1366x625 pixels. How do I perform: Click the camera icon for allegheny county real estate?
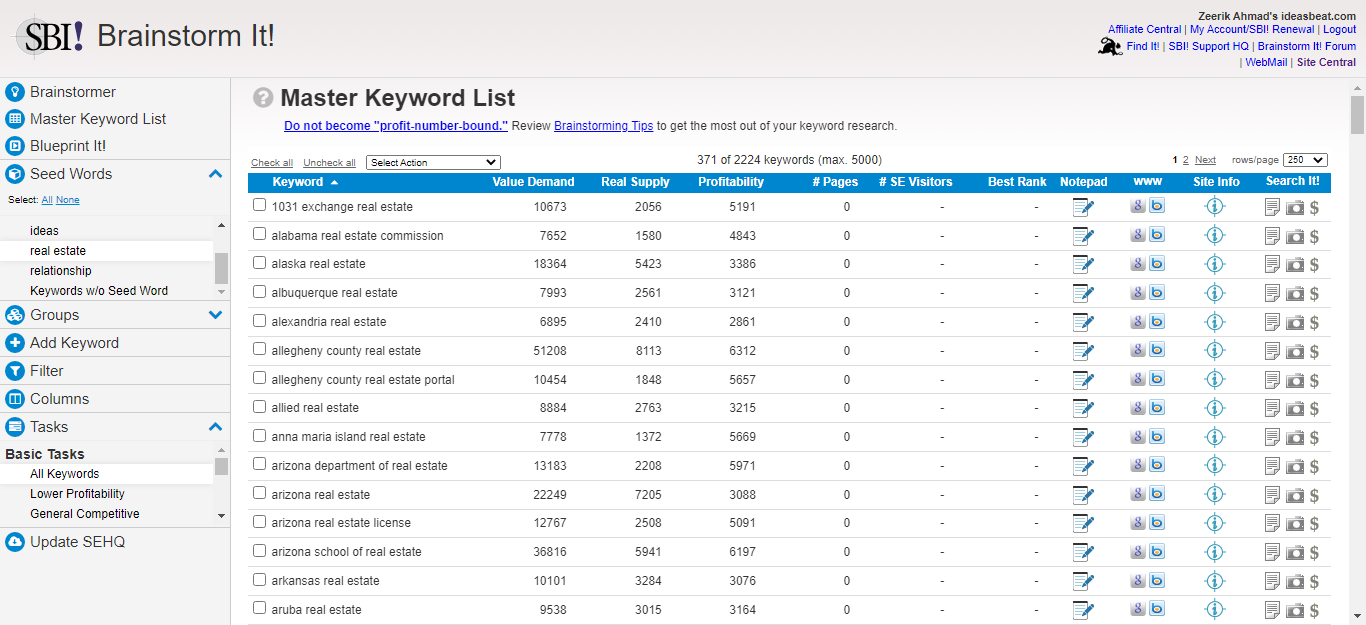coord(1295,351)
